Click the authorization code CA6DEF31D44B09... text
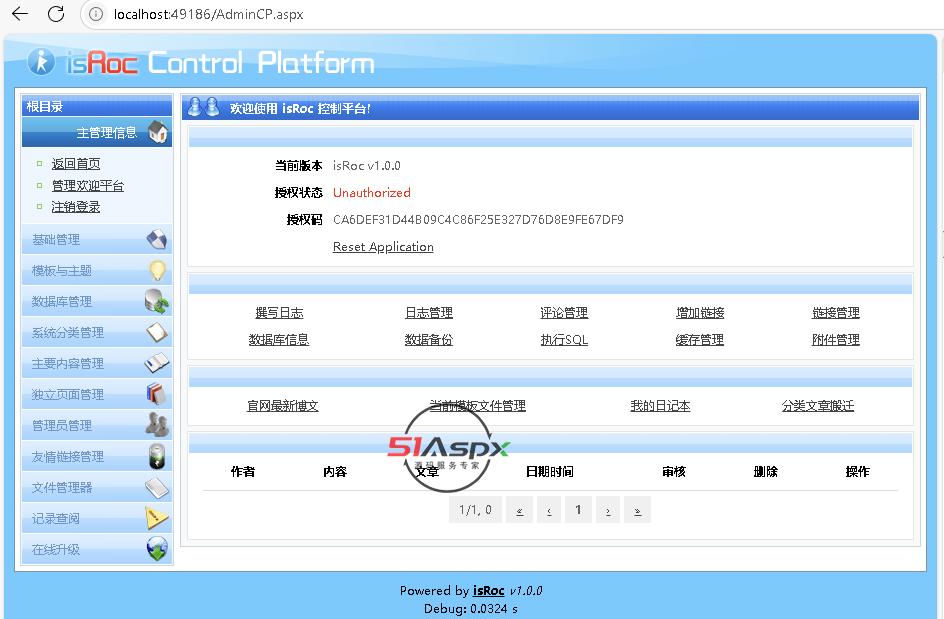This screenshot has height=619, width=944. click(x=478, y=220)
